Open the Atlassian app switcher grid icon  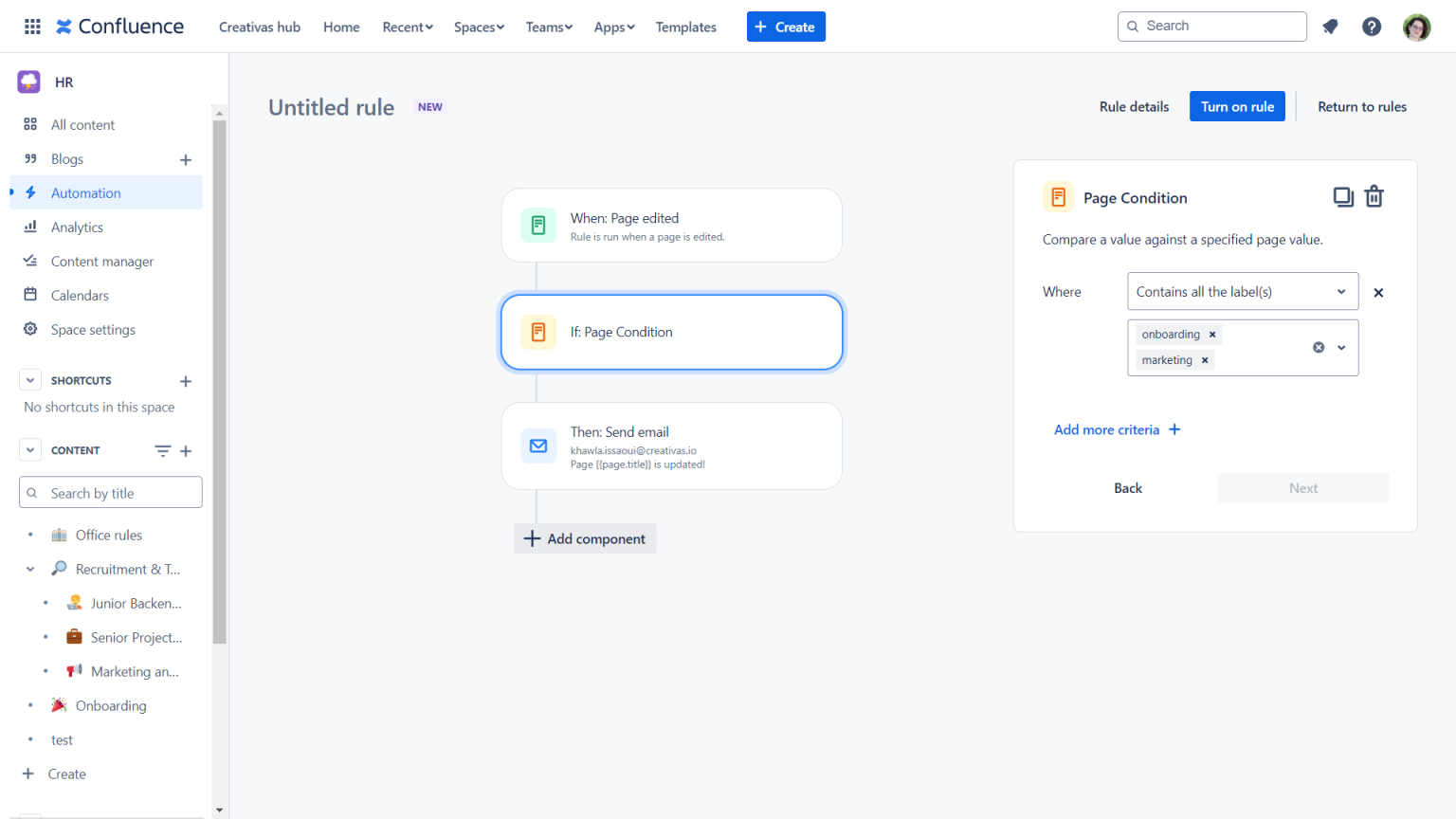tap(31, 26)
